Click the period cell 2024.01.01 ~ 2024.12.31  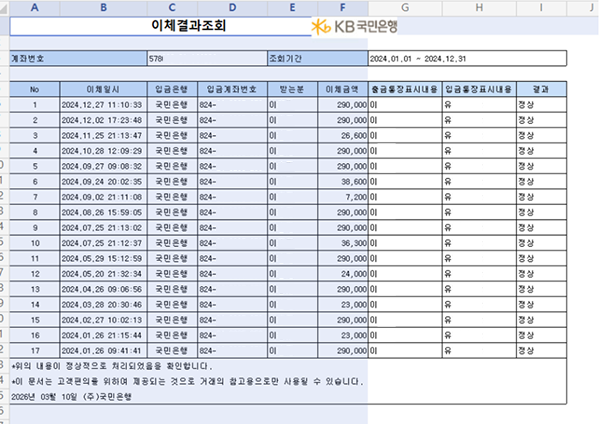click(467, 59)
